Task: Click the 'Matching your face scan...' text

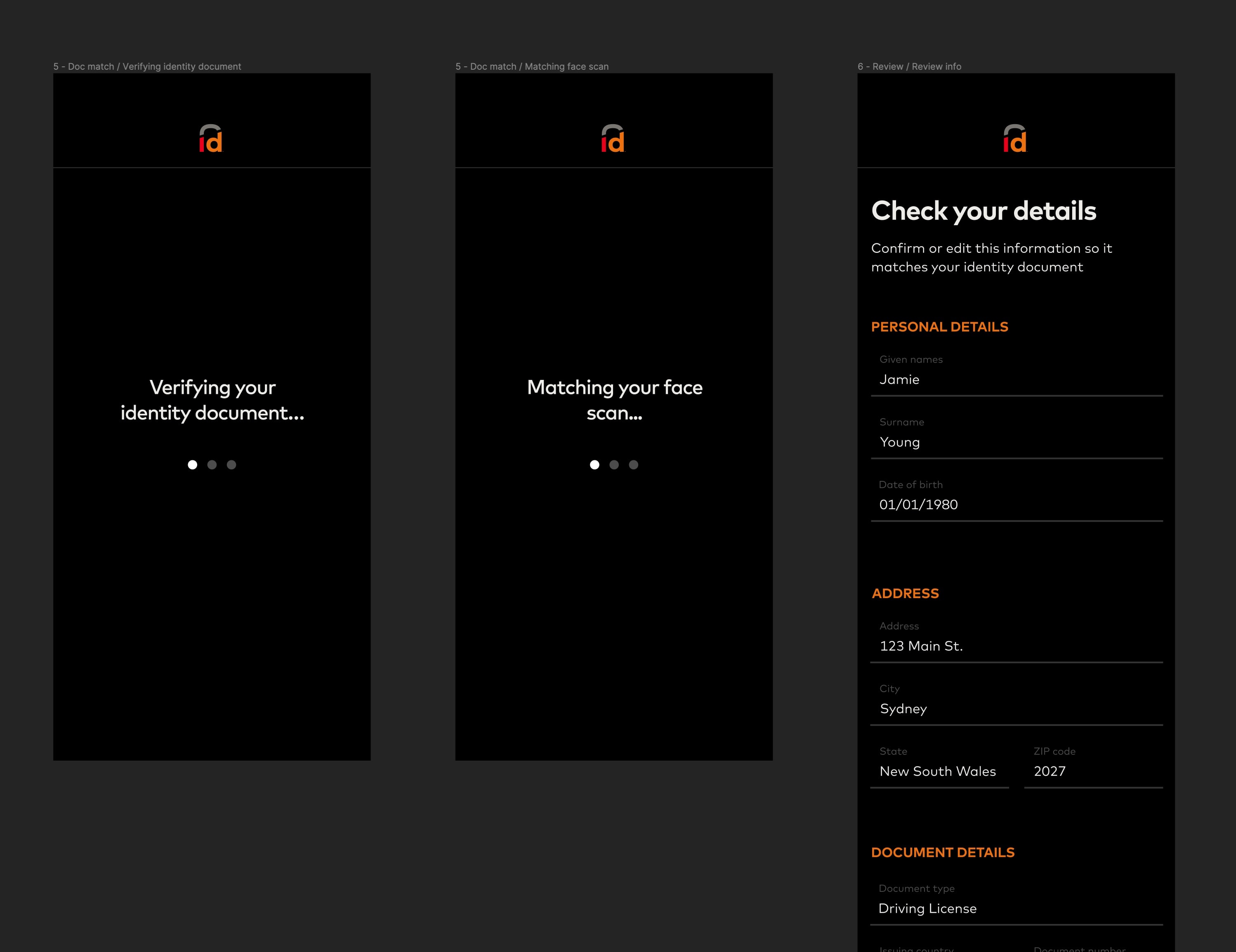Action: 615,400
